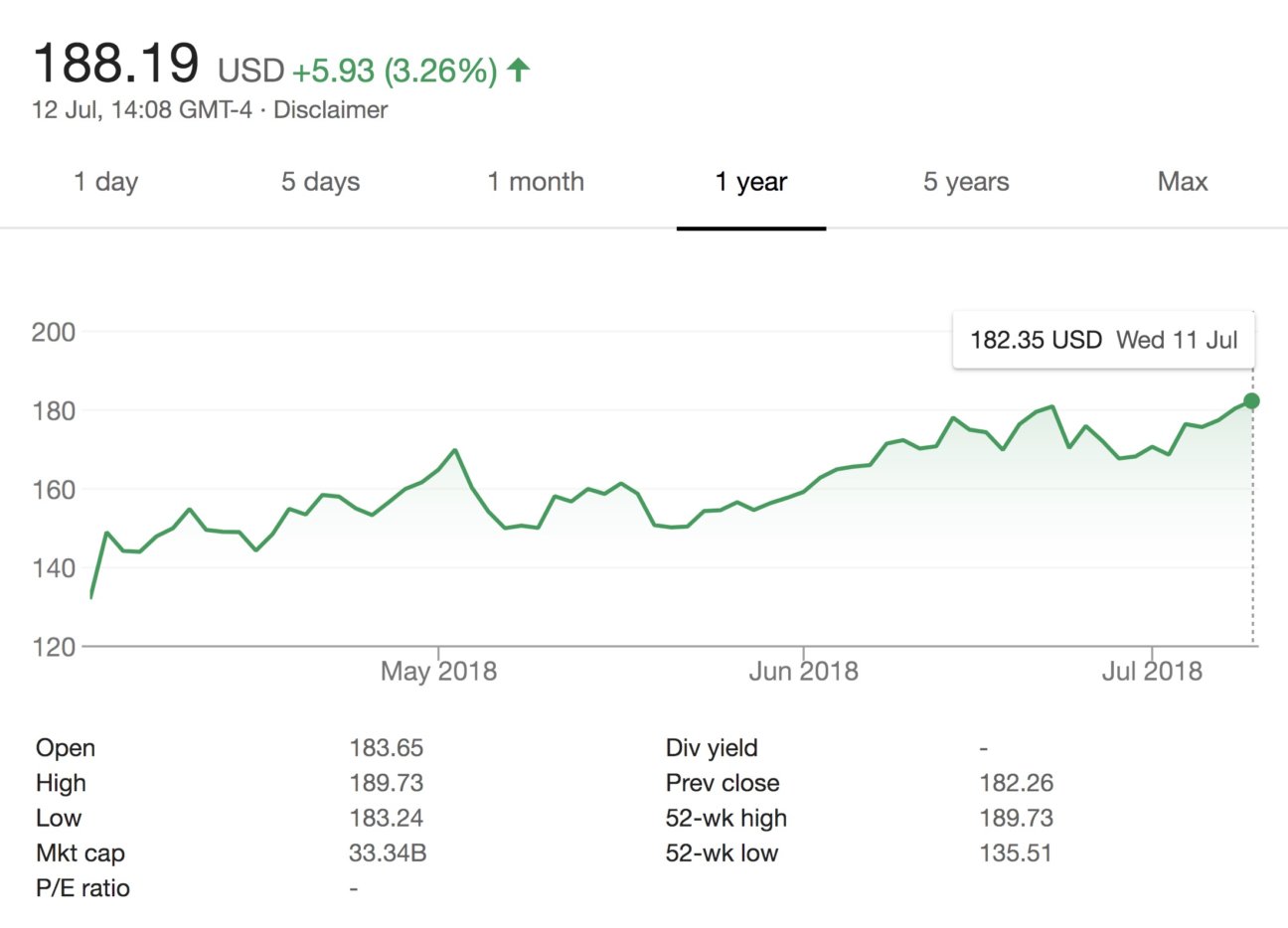Click the Open price value 183.65
The image size is (1288, 928).
387,747
